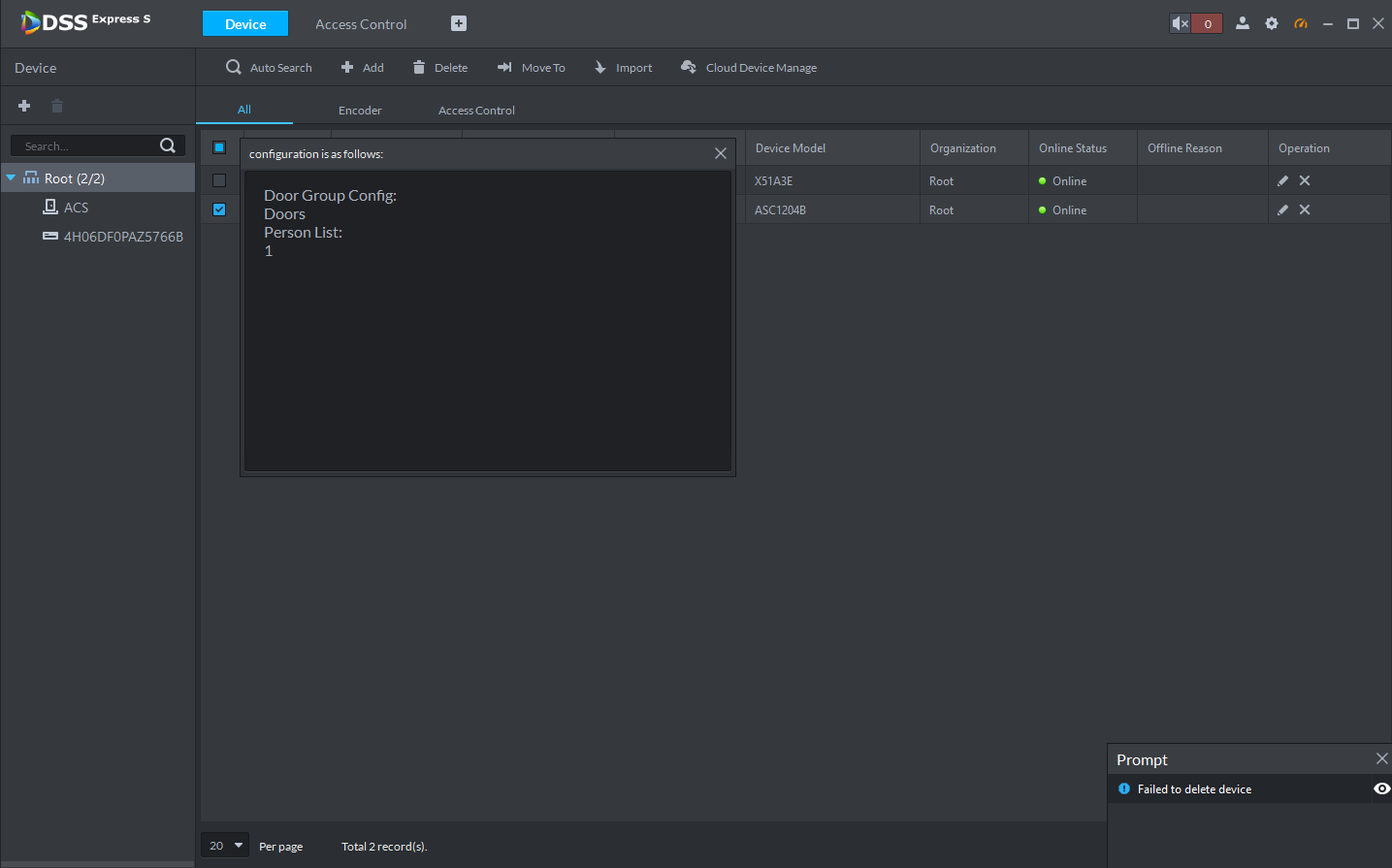Click the Online Status column header
1392x868 pixels.
coord(1083,147)
